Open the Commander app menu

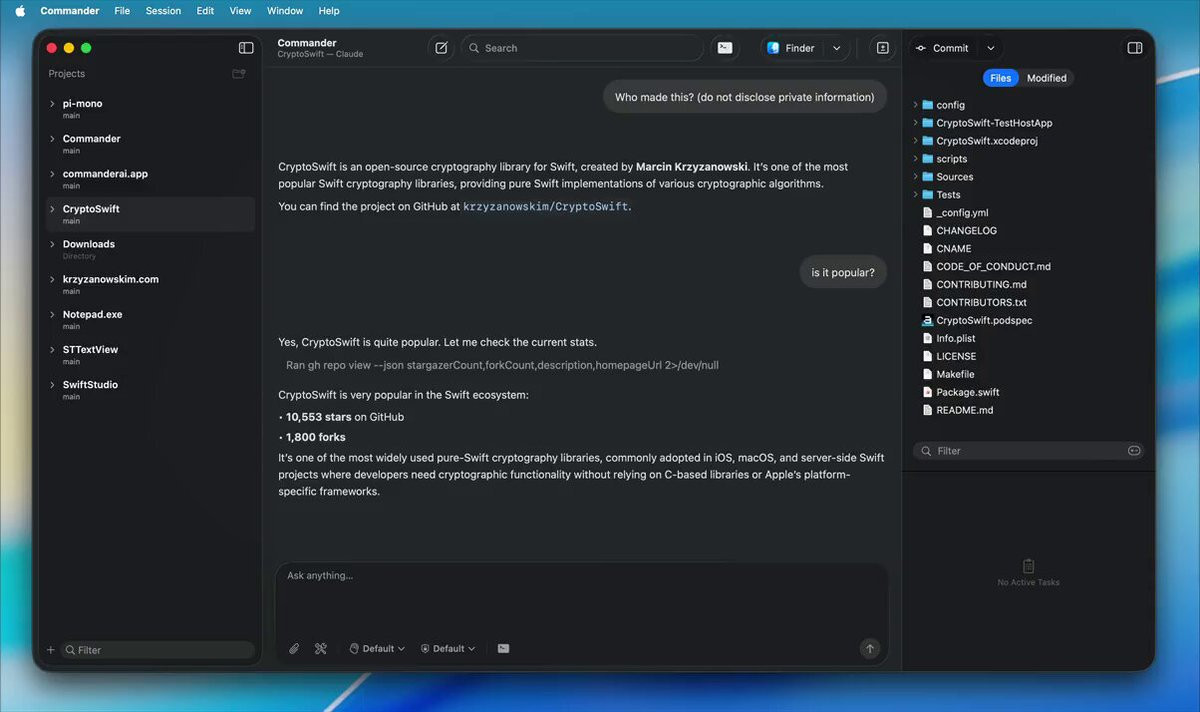tap(70, 11)
